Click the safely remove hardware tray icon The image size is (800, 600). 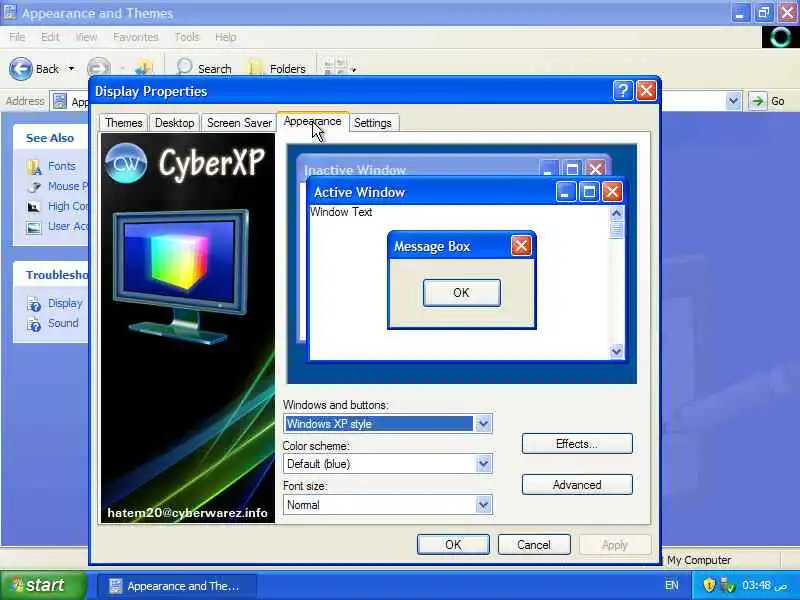tap(727, 585)
